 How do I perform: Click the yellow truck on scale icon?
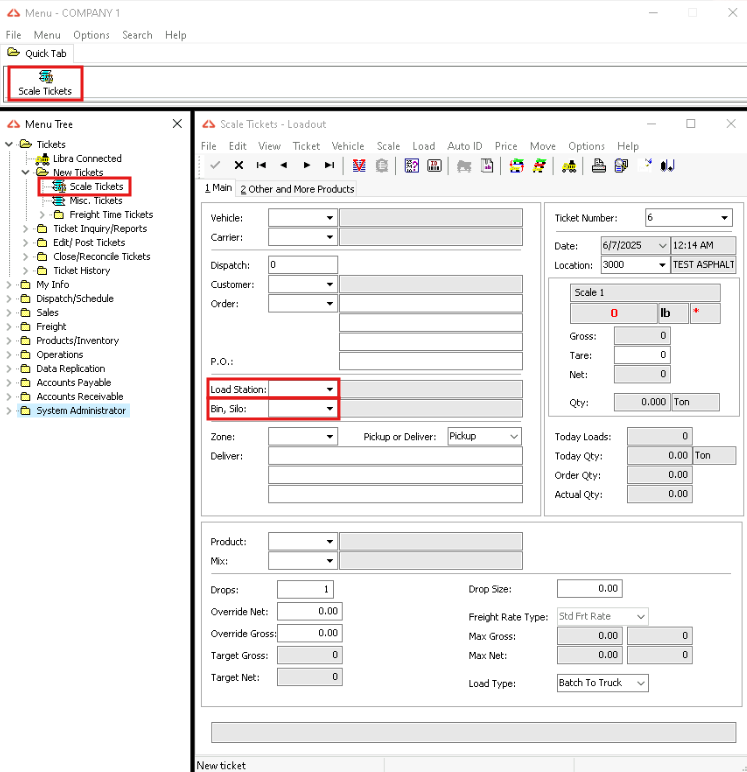pos(569,166)
